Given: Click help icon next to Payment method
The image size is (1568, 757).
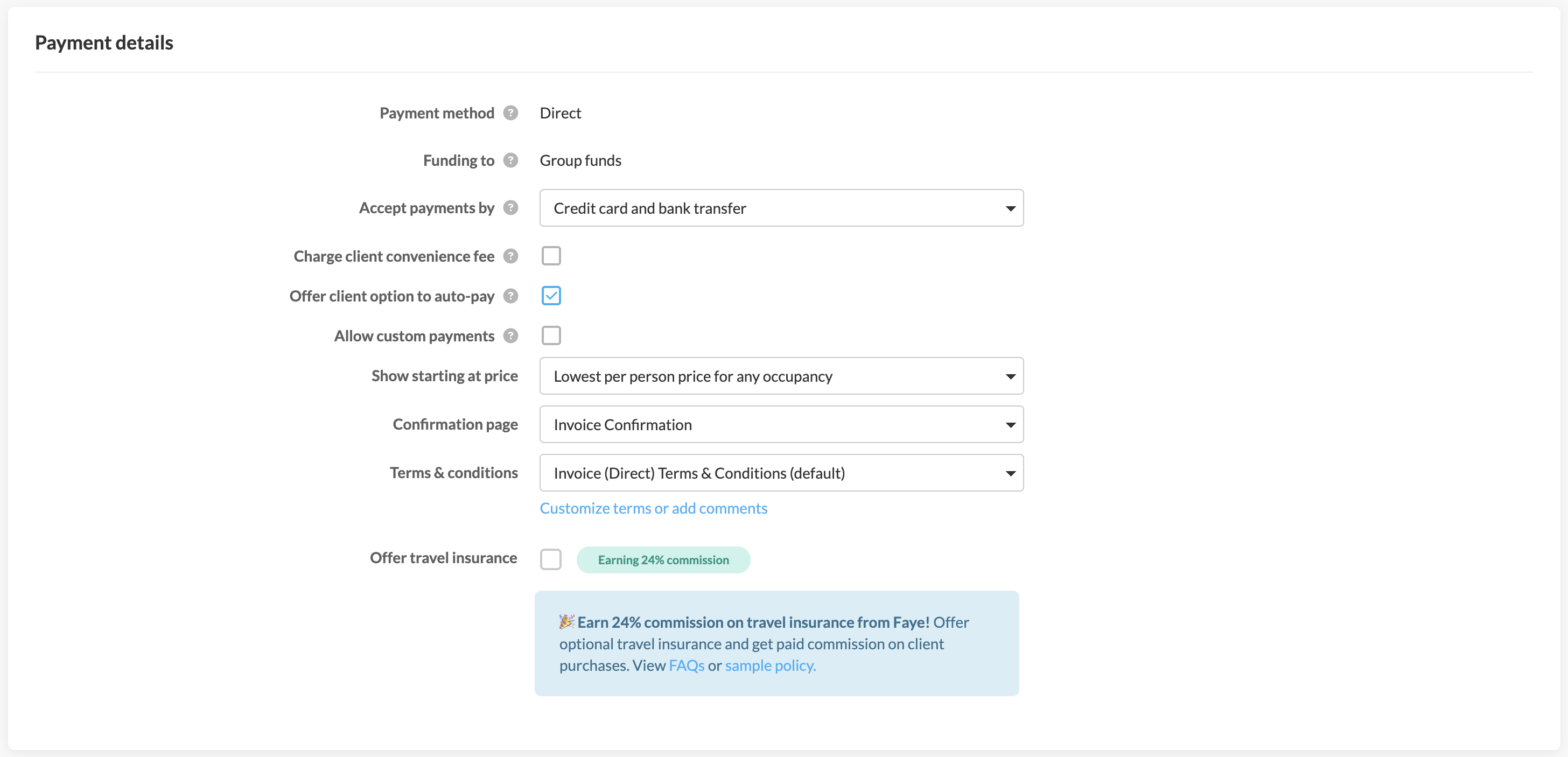Looking at the screenshot, I should point(510,113).
